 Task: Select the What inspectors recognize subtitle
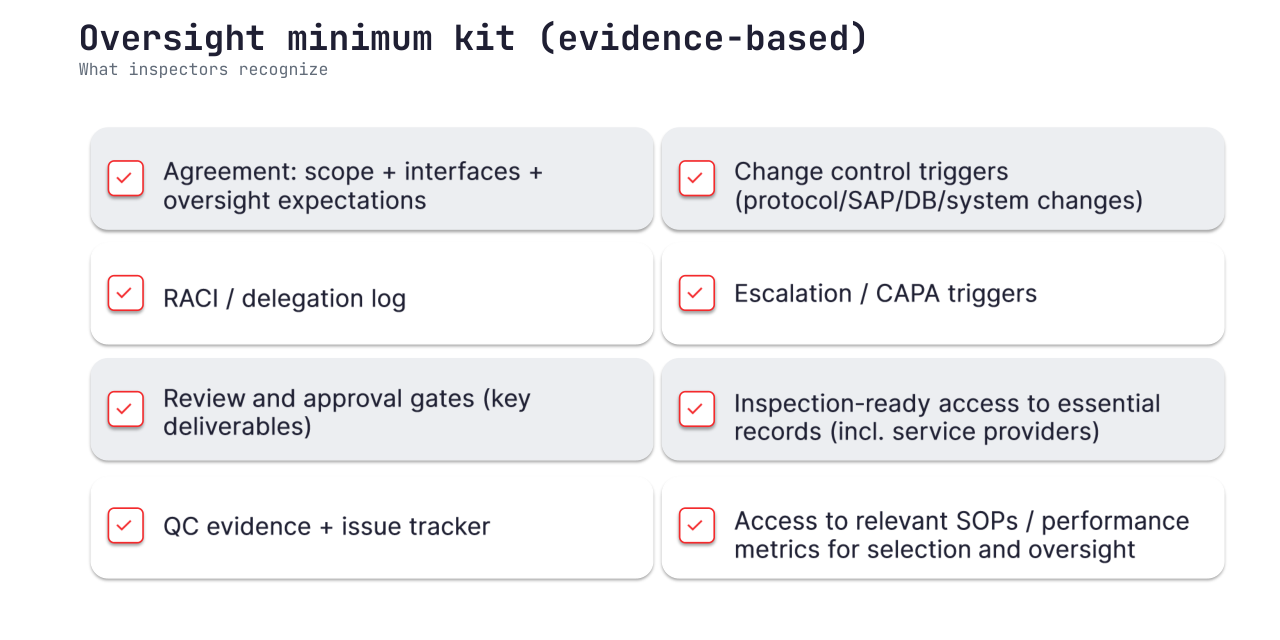tap(203, 70)
